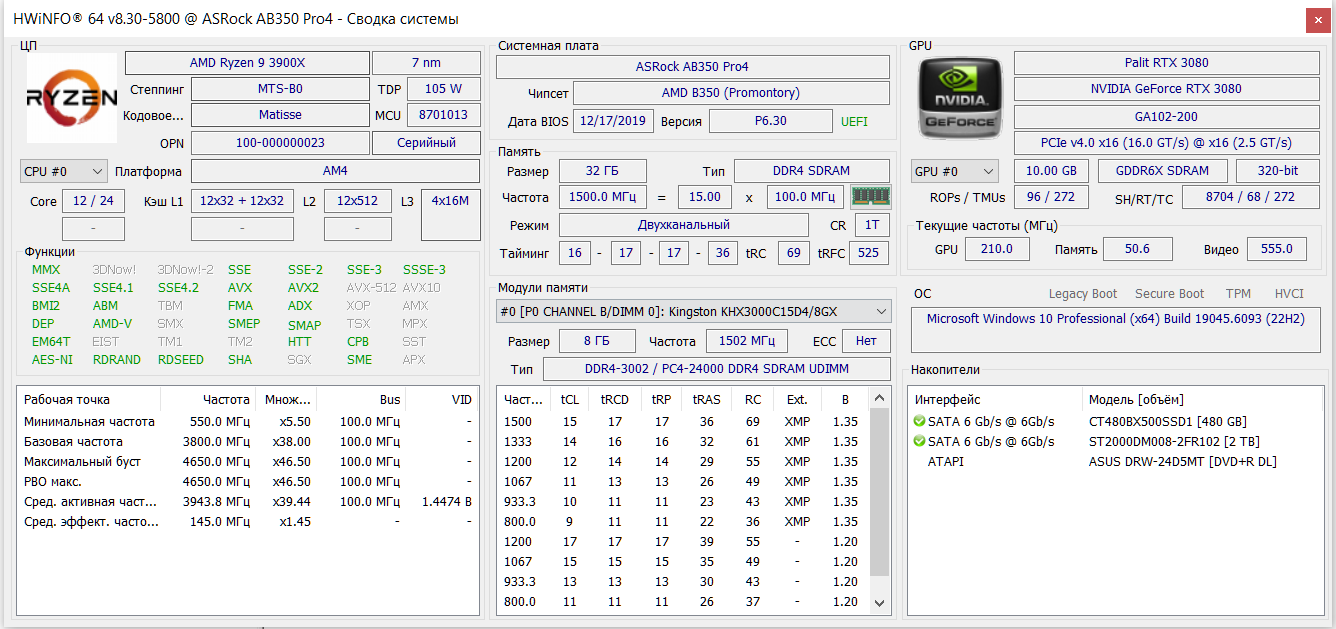This screenshot has width=1336, height=629.
Task: Click the tRFC value 525
Action: coord(869,253)
